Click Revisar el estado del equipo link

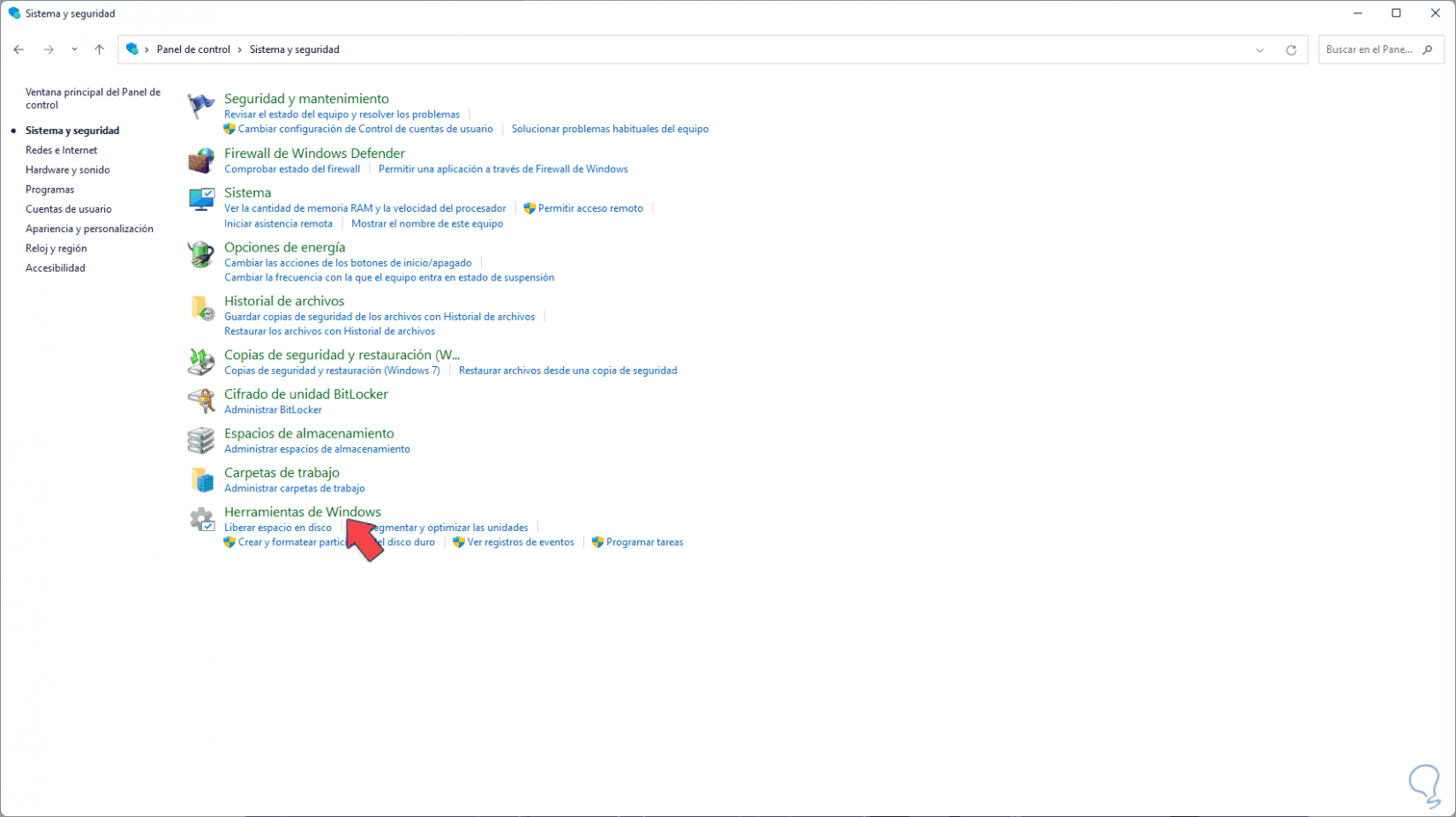pos(342,115)
